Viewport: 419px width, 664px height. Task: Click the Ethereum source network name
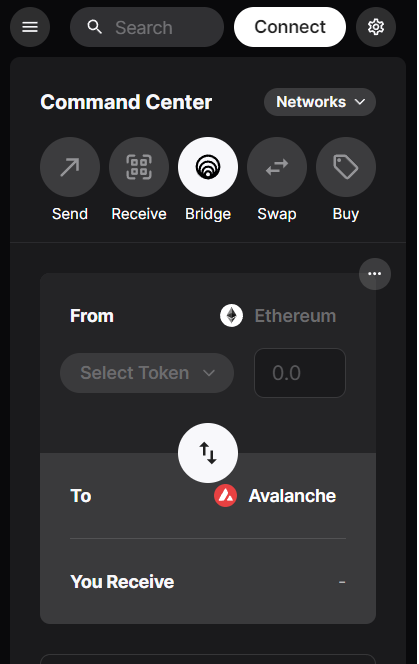click(x=295, y=316)
